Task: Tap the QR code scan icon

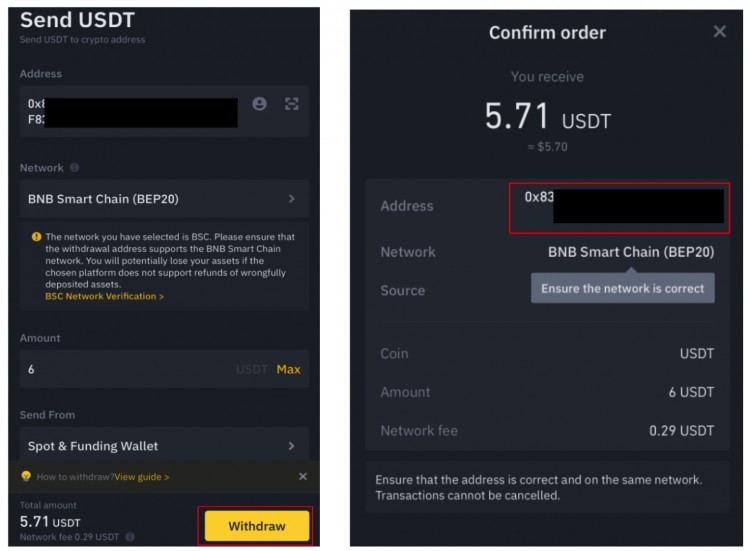Action: point(292,104)
